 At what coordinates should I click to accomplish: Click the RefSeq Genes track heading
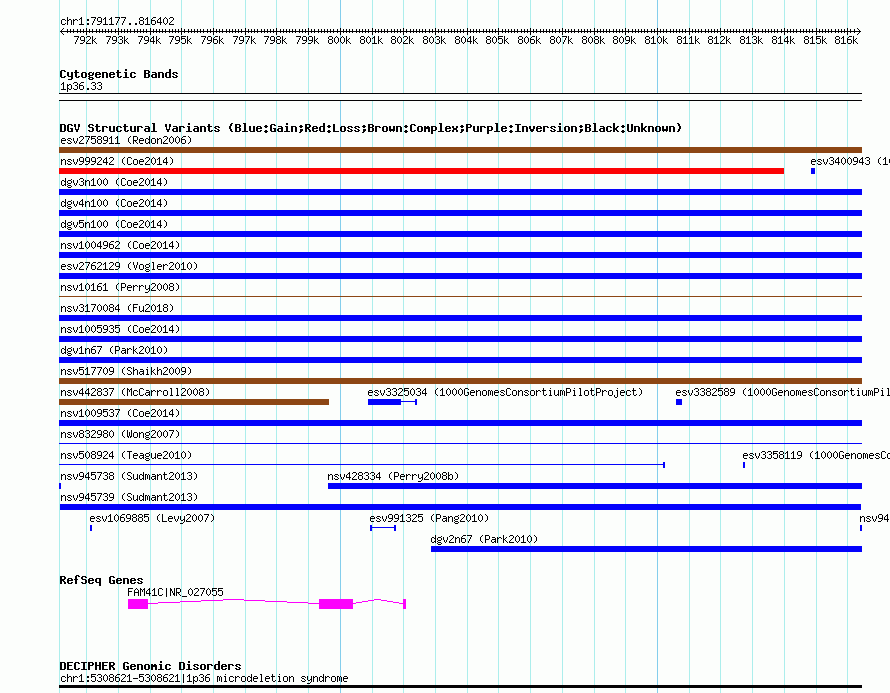[x=101, y=580]
